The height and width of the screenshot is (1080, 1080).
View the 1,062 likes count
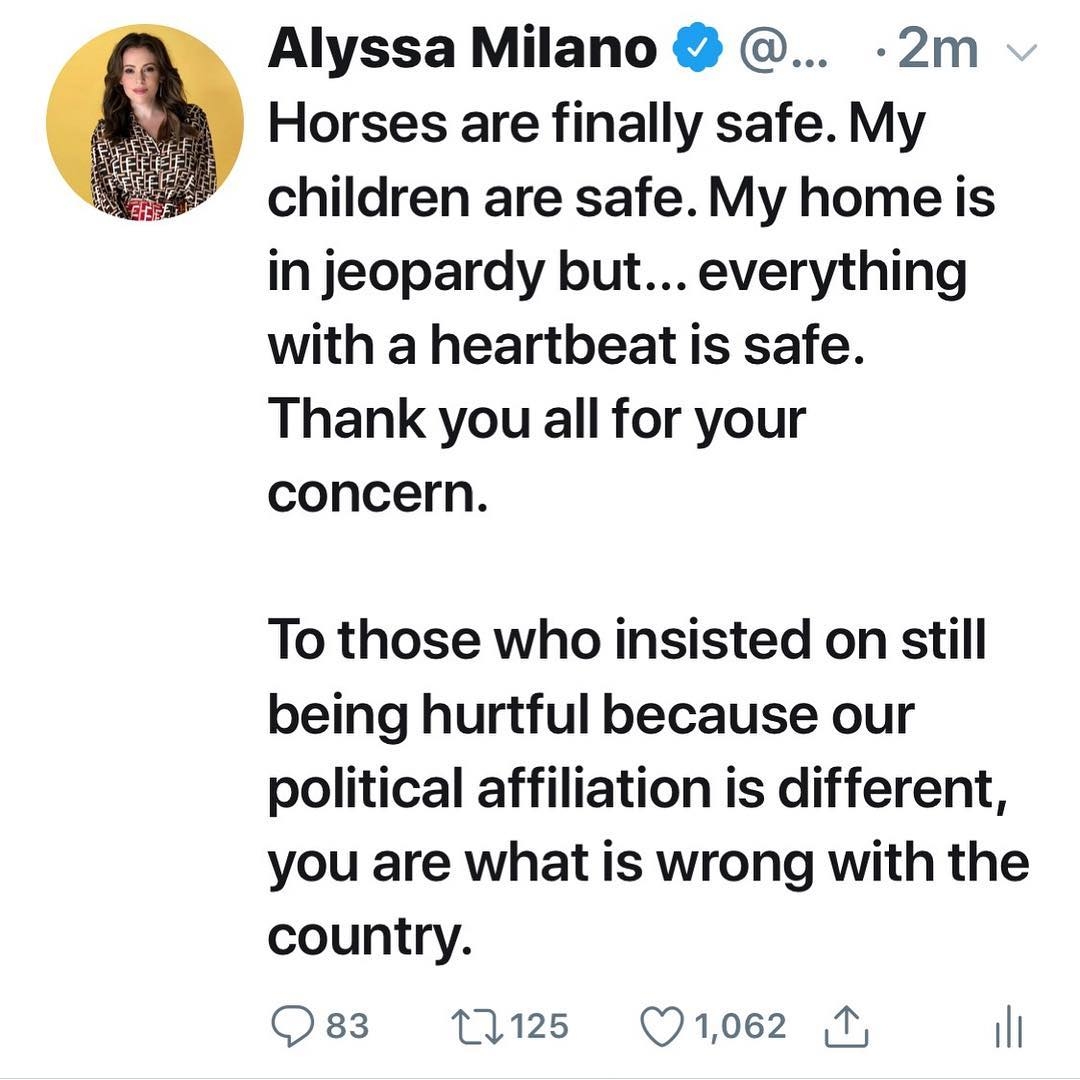[740, 1026]
